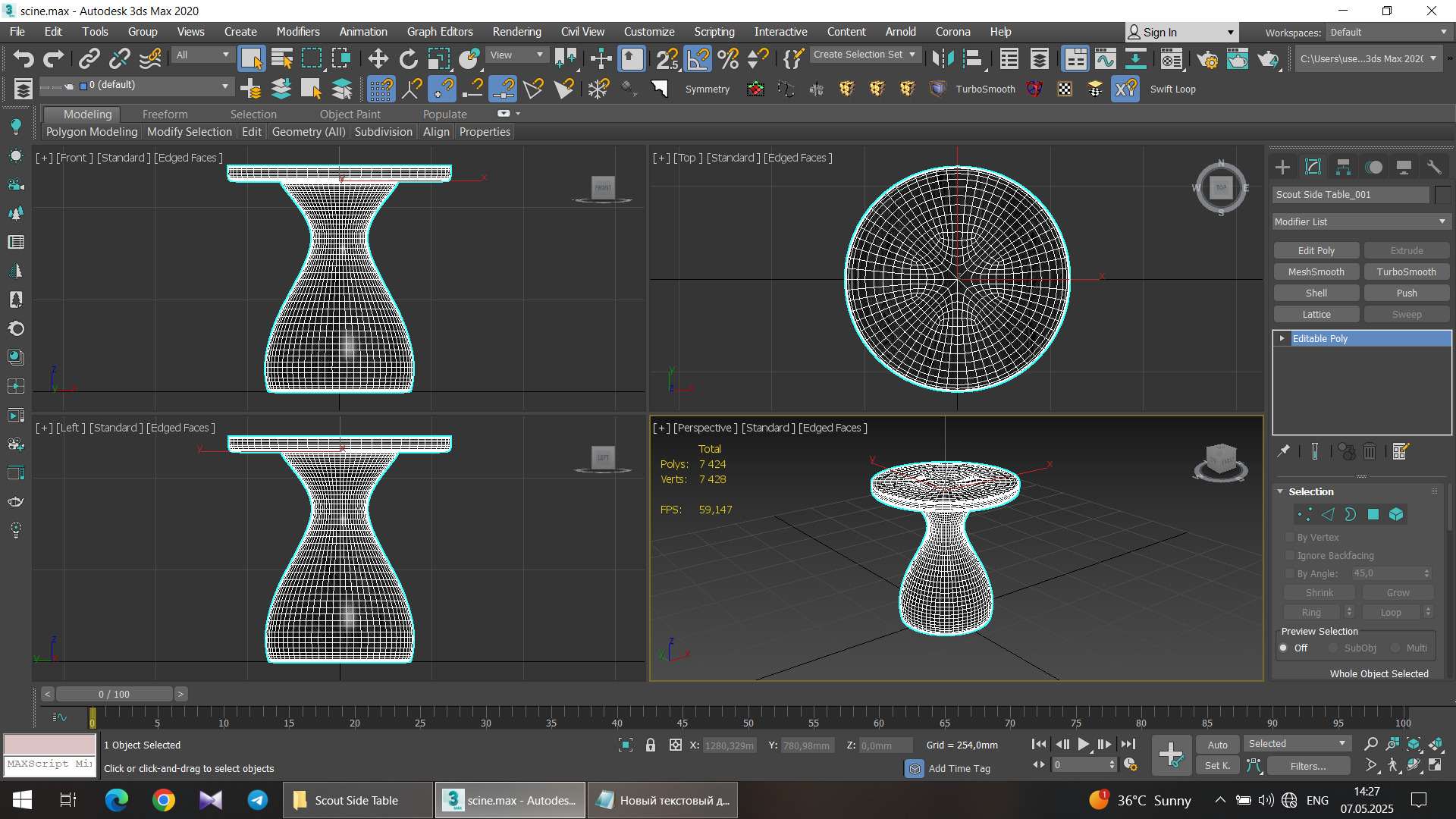The height and width of the screenshot is (819, 1456).
Task: Click Configure Modifier Sets icon
Action: tap(1400, 451)
